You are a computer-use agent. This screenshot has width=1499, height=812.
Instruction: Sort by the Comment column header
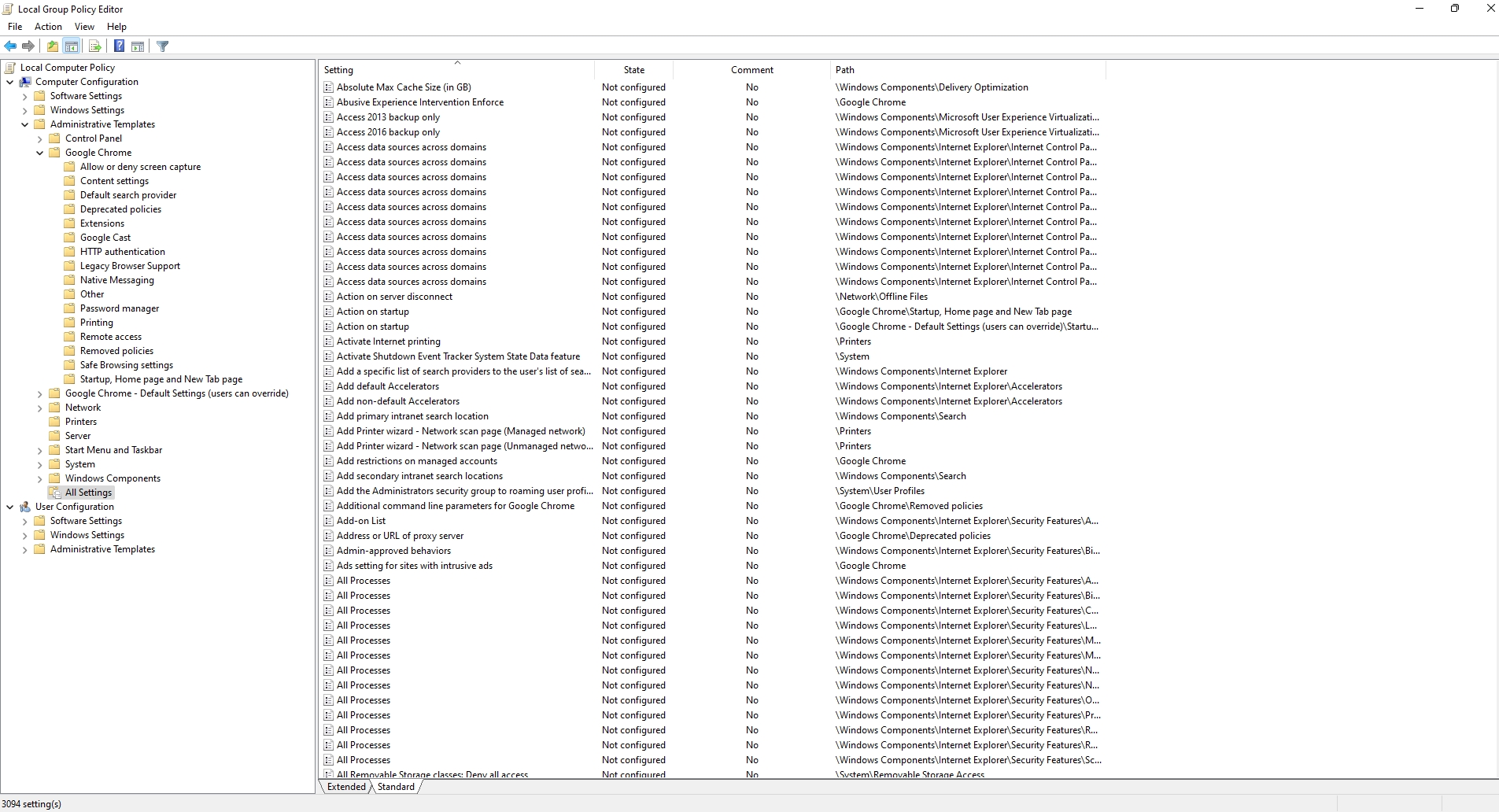751,70
